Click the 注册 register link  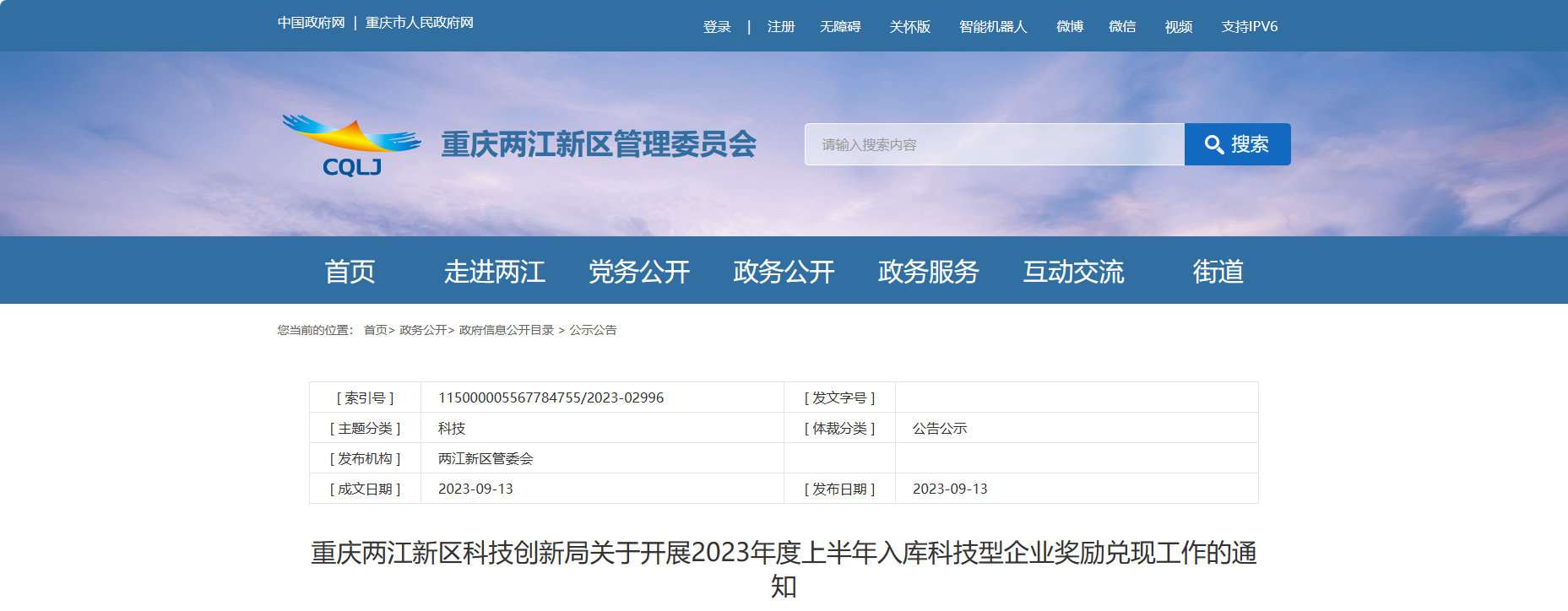[781, 27]
